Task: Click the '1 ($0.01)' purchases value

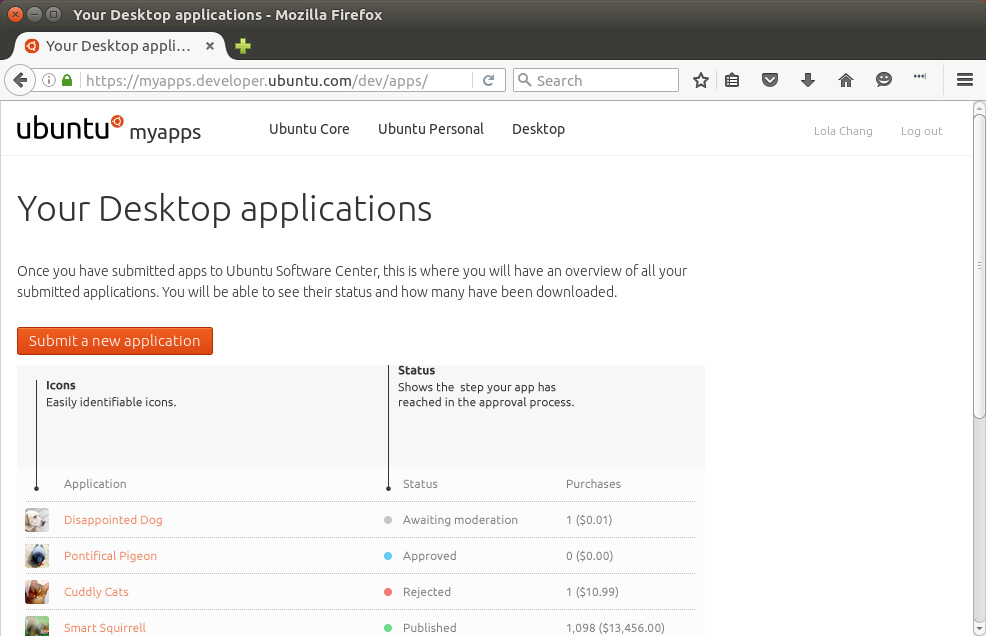Action: click(x=589, y=520)
